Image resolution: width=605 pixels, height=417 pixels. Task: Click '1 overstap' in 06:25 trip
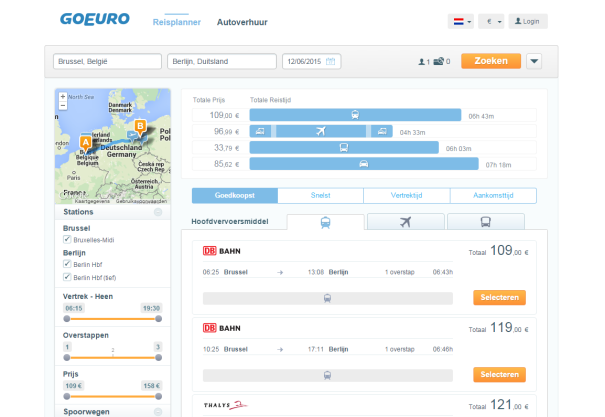[400, 272]
